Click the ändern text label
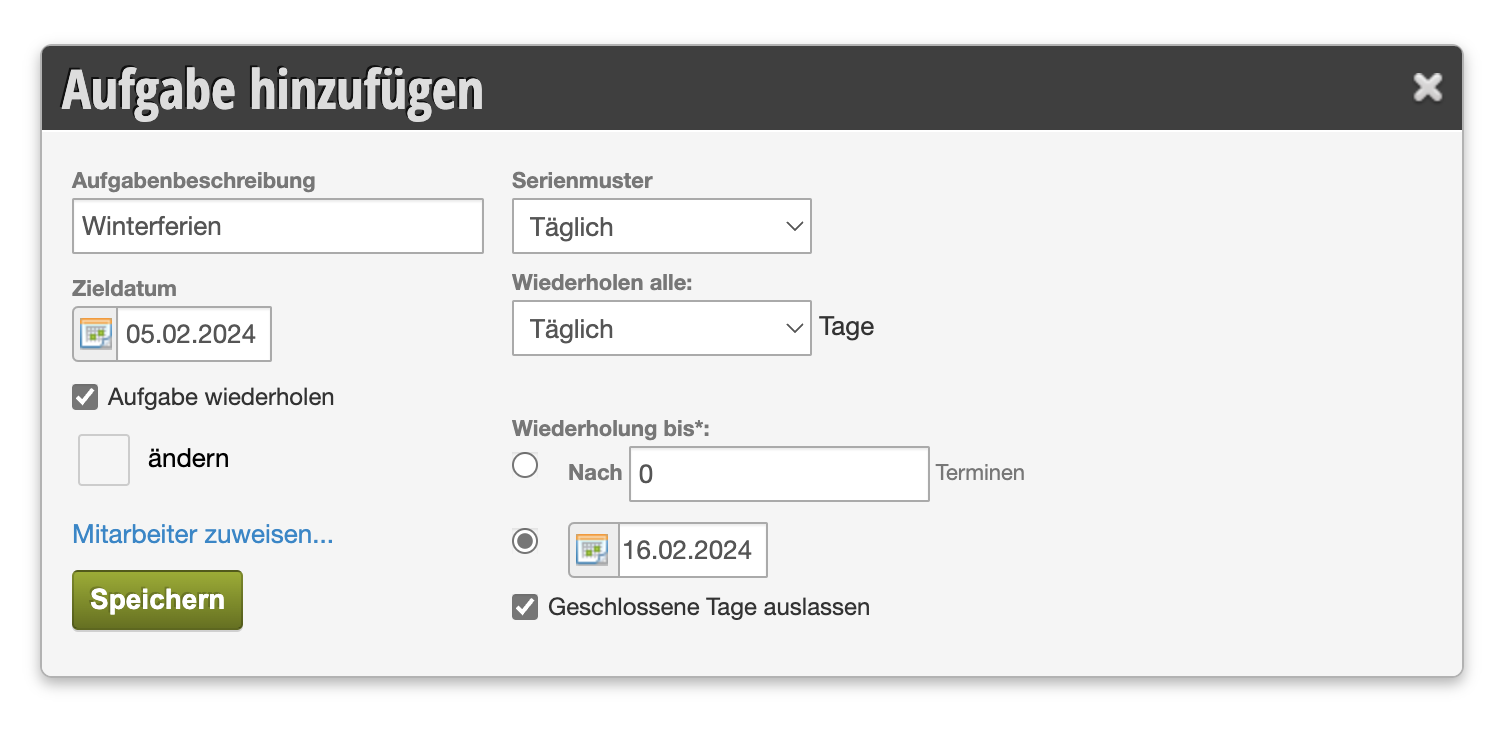The image size is (1504, 746). tap(189, 459)
